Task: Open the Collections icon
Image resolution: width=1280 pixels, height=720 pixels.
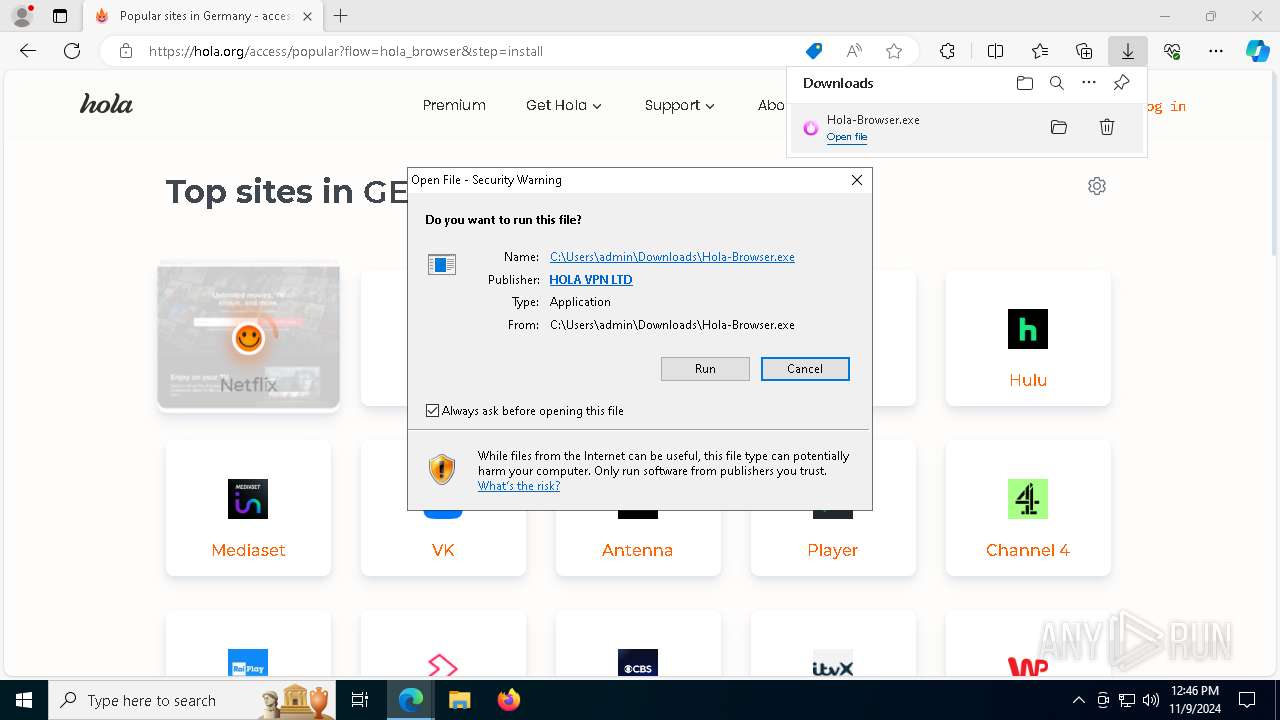Action: [1084, 51]
